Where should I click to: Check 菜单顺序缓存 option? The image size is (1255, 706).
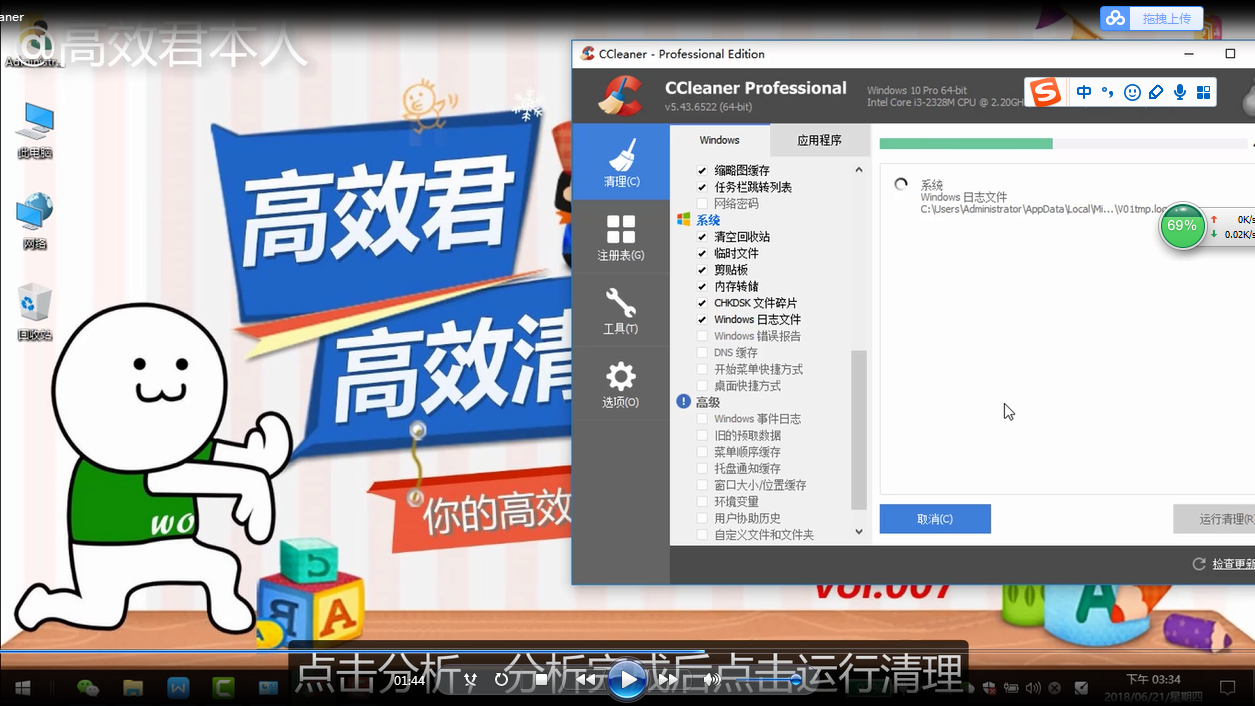tap(702, 452)
